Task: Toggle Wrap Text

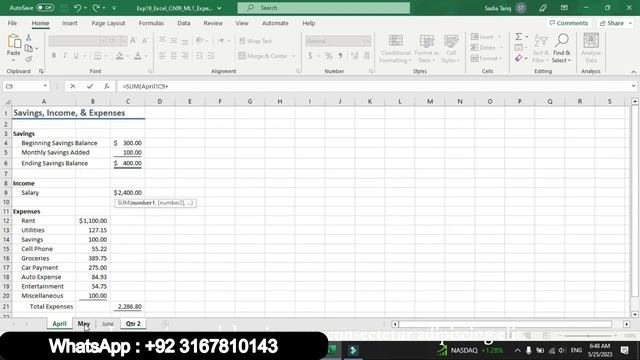Action: pos(256,41)
